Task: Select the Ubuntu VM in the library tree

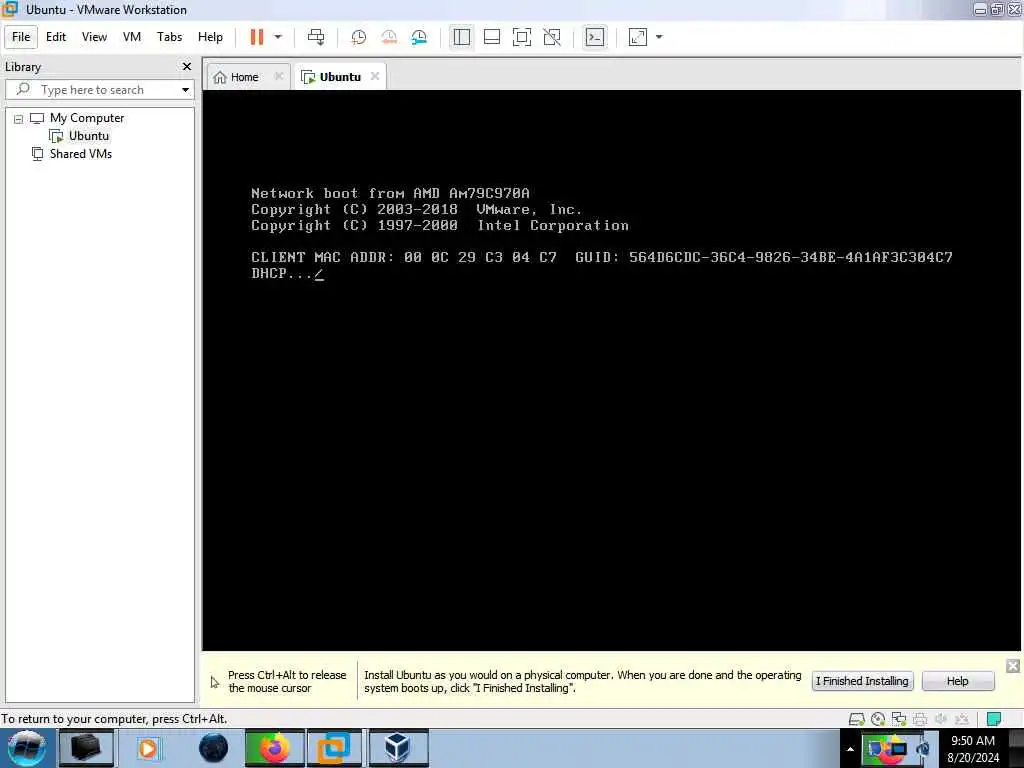Action: tap(89, 136)
